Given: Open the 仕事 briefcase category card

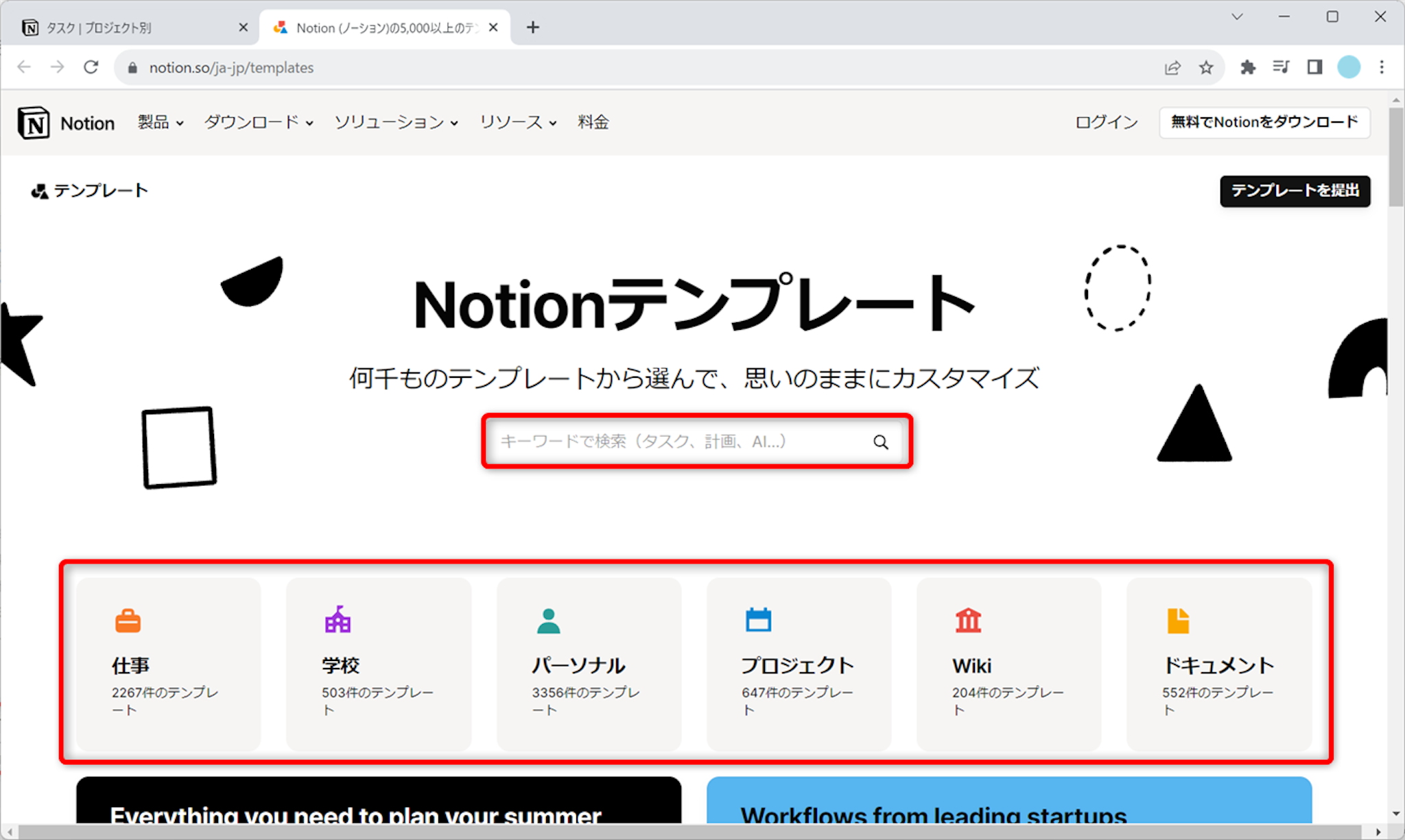Looking at the screenshot, I should click(x=169, y=663).
